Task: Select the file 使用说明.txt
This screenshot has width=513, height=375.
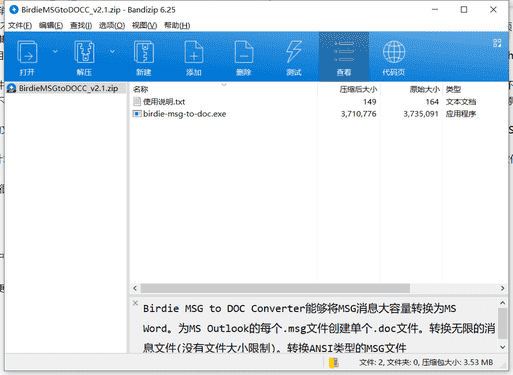Action: (164, 102)
